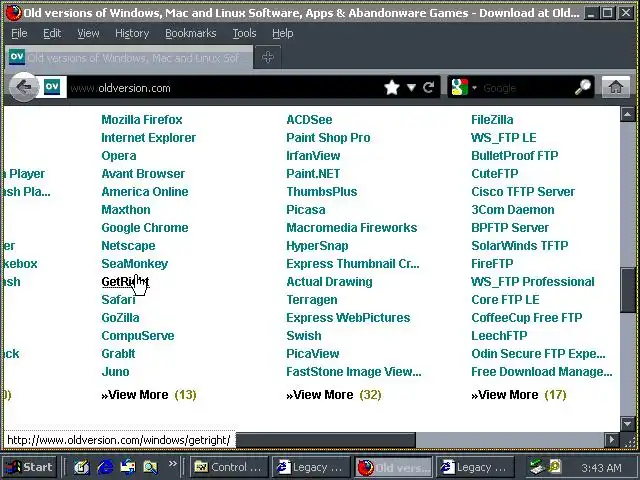640x480 pixels.
Task: Click the vertical scrollbar thumb
Action: coord(628,290)
